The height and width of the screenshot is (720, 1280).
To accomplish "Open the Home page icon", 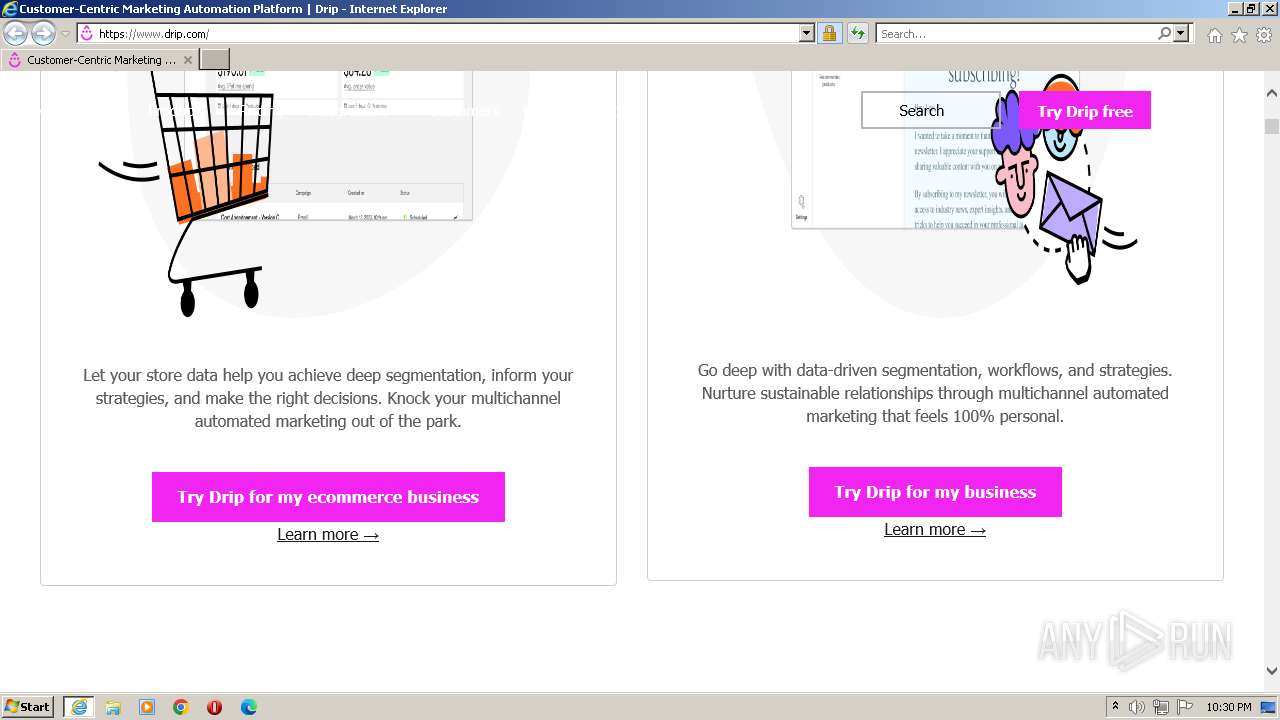I will point(1214,35).
